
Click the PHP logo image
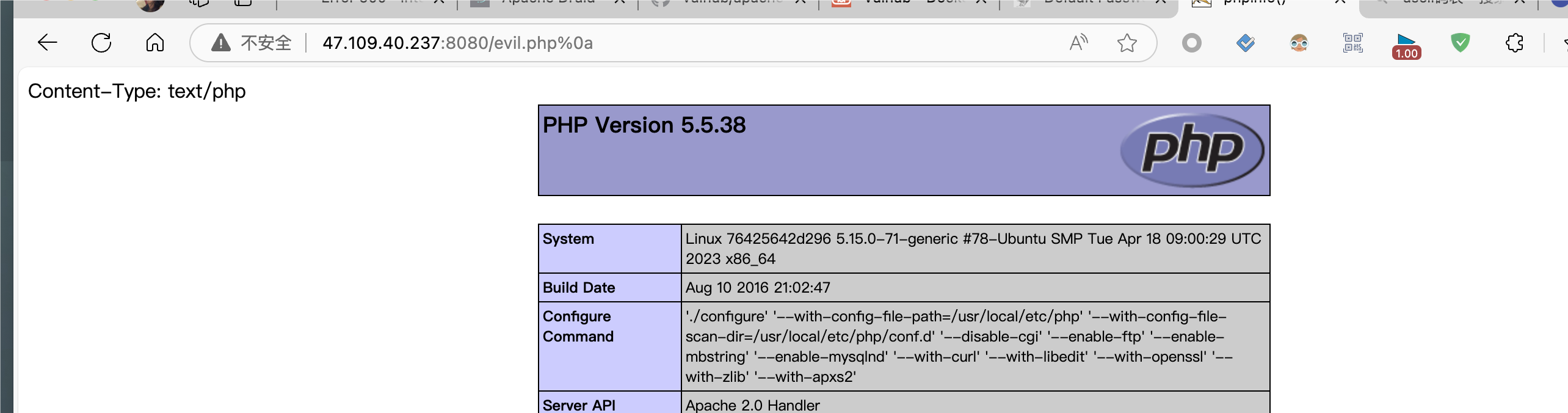coord(1192,150)
